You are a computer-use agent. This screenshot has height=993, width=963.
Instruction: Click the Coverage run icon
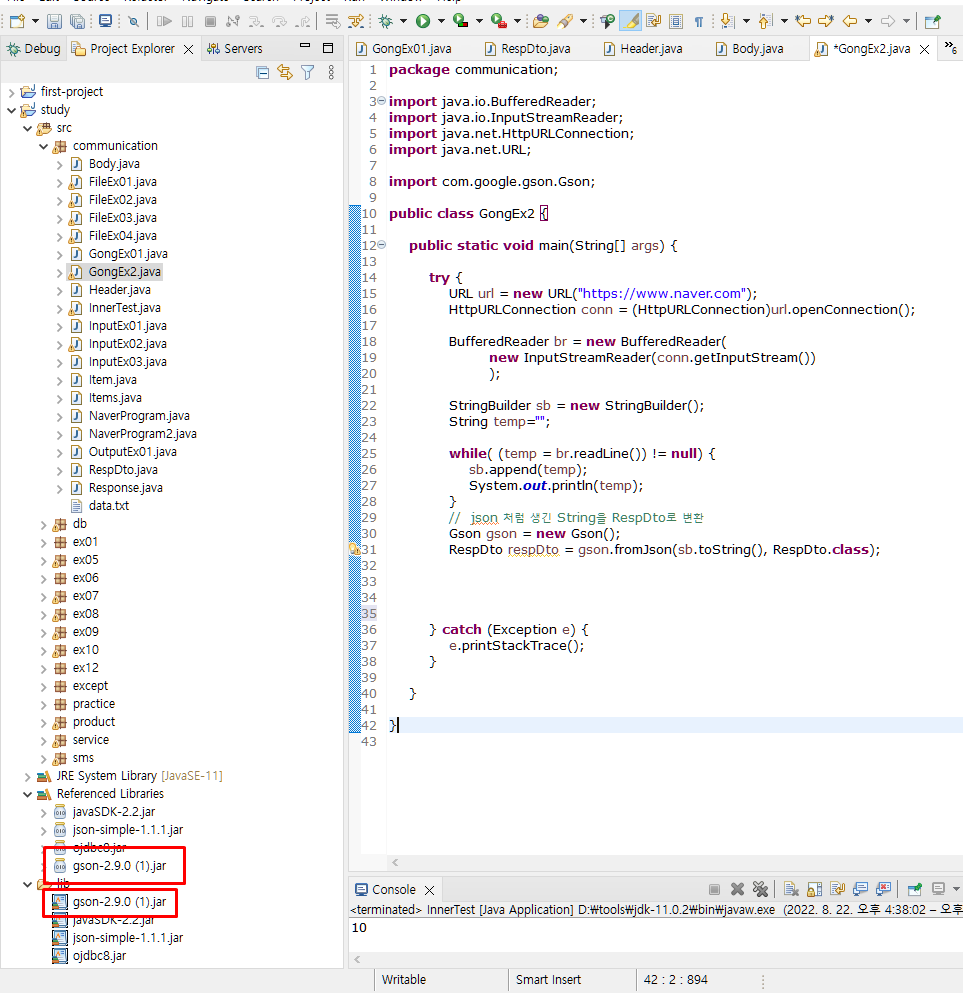pos(461,22)
